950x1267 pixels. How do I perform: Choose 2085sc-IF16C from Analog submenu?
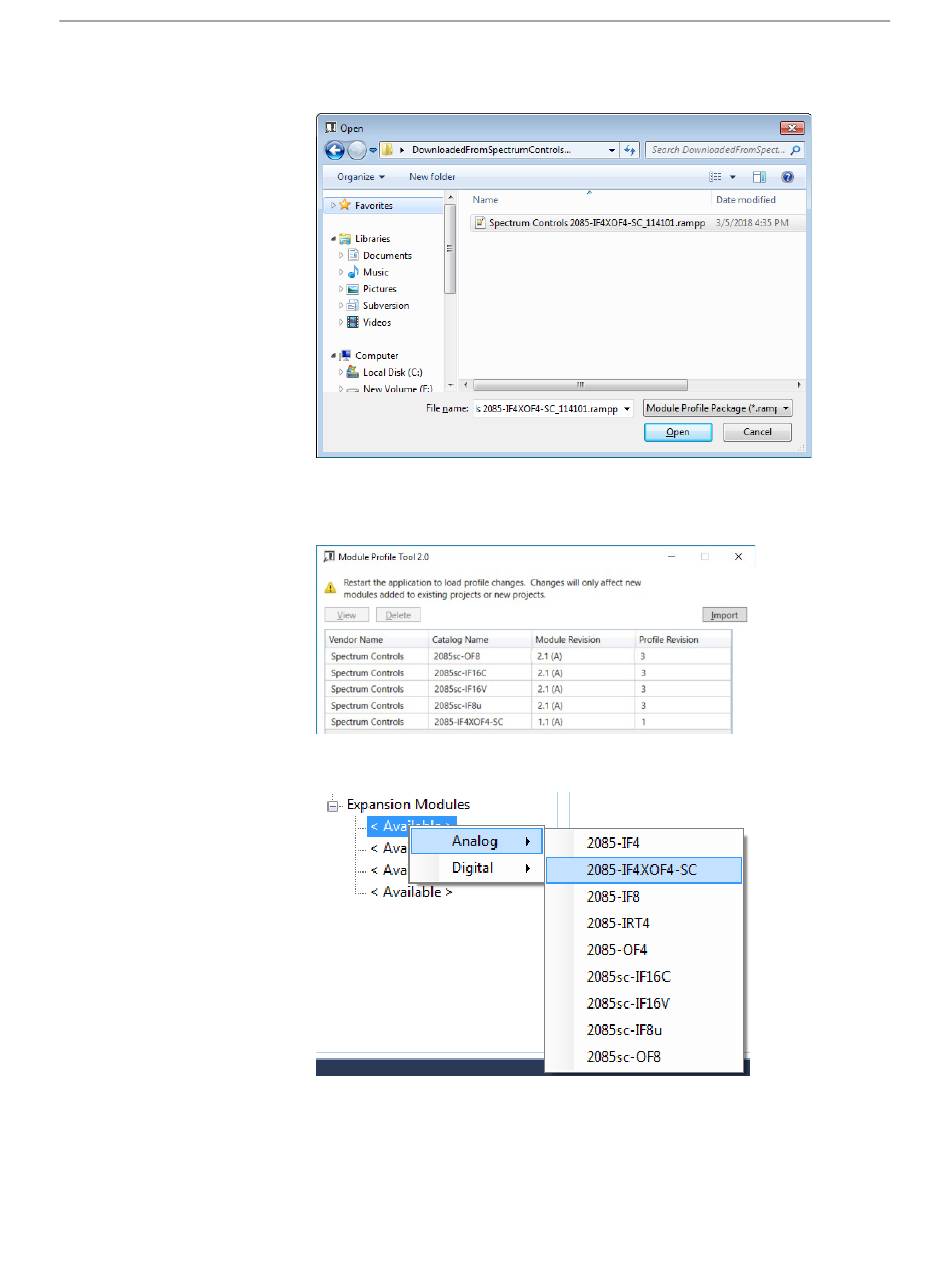pos(644,976)
